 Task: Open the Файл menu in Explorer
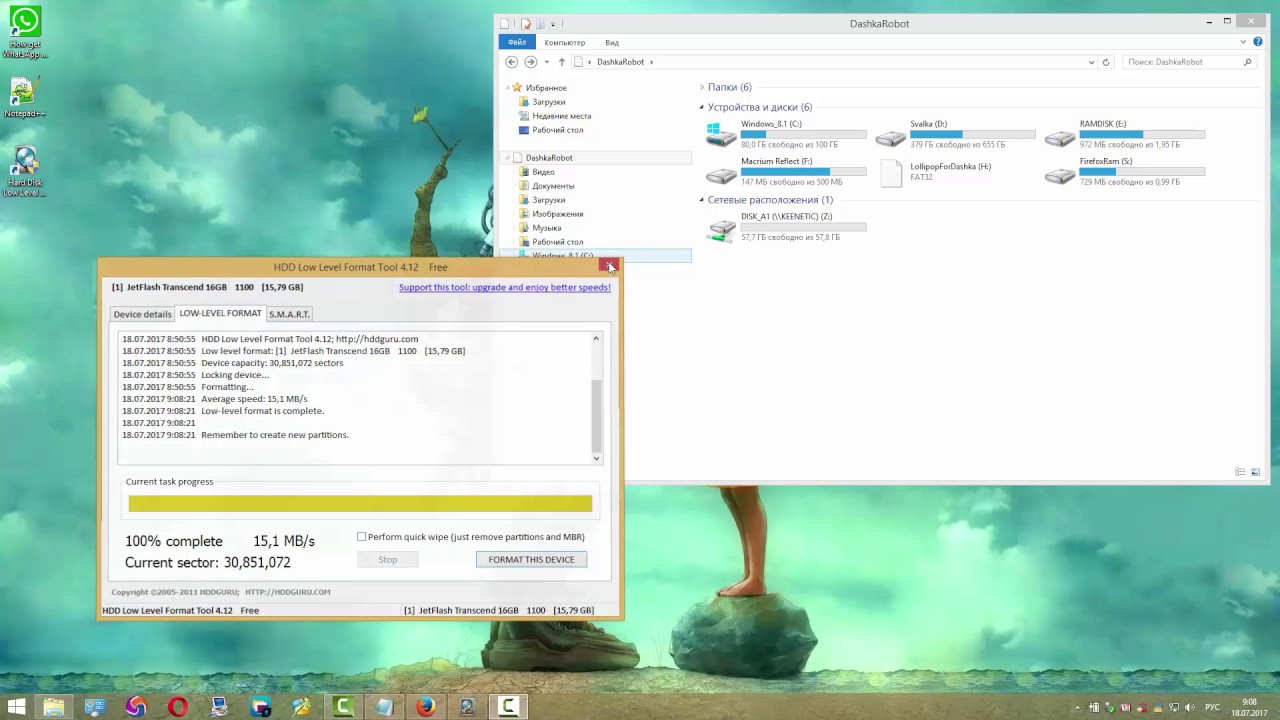click(517, 42)
